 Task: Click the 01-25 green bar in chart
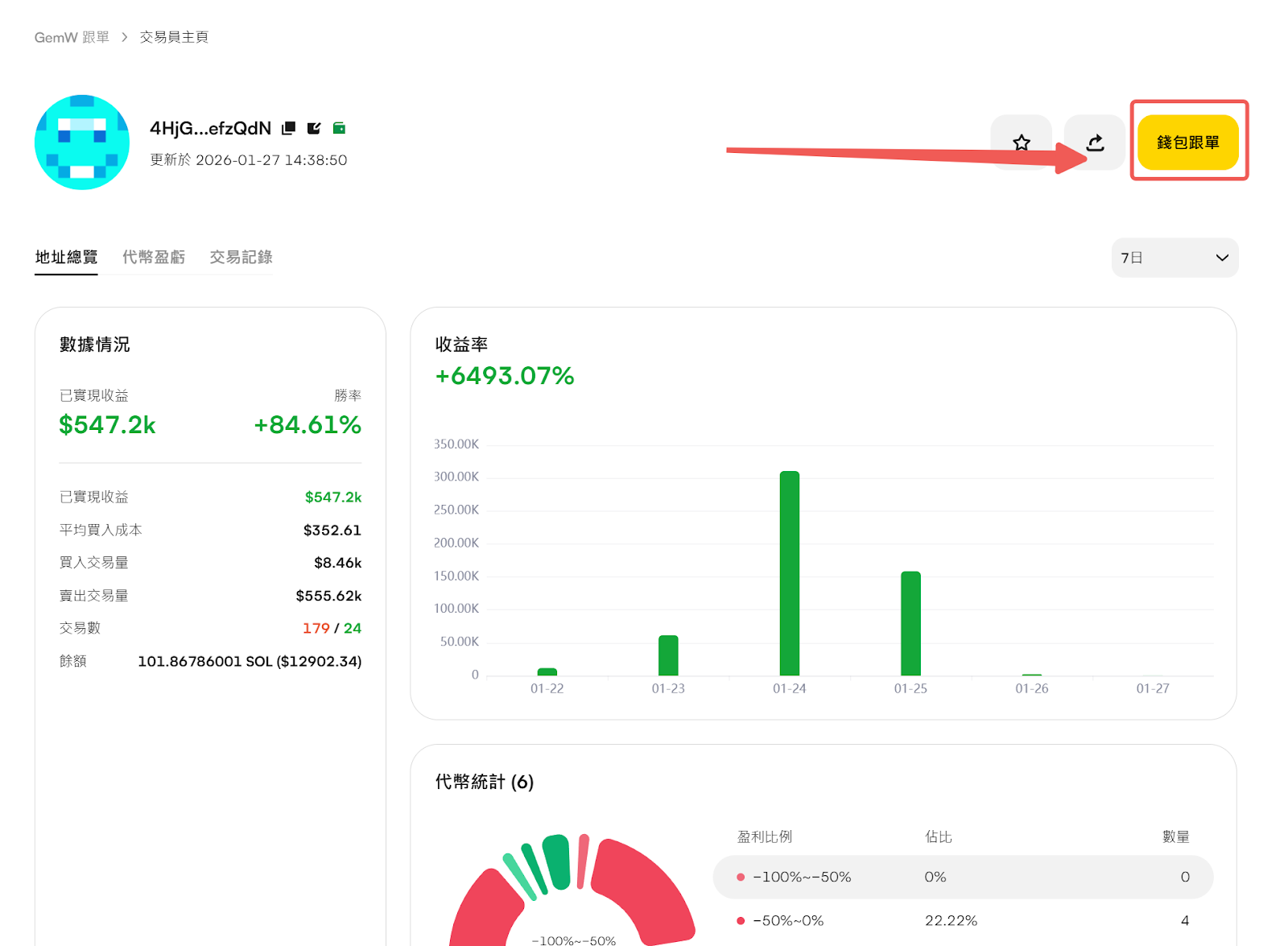pos(910,623)
